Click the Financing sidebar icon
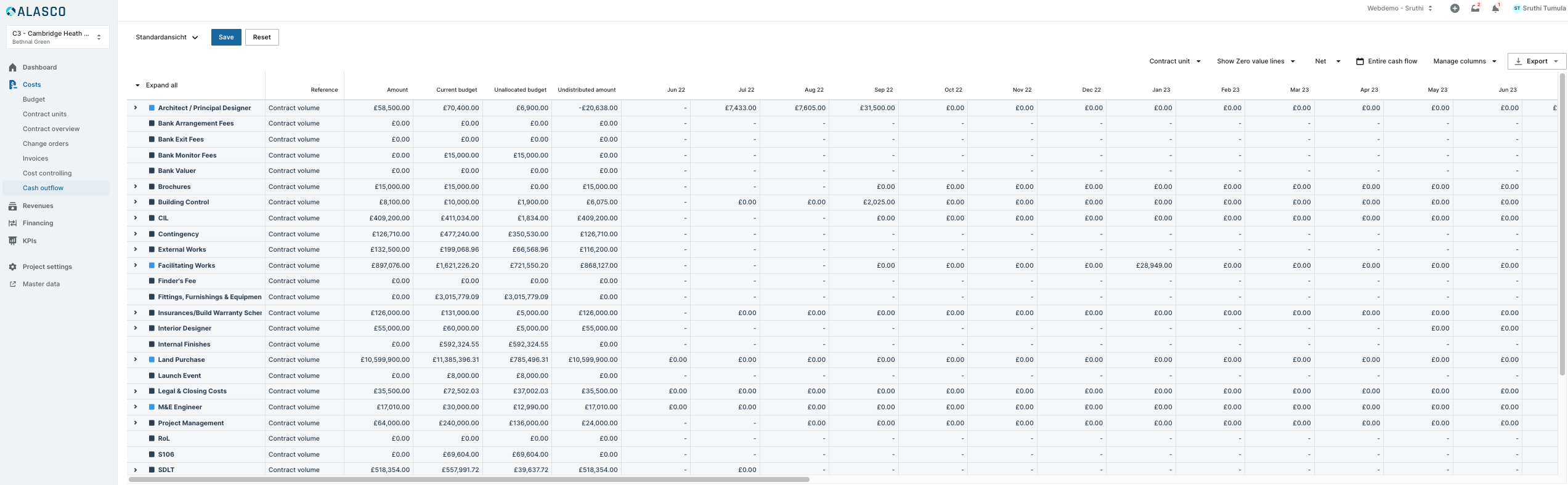The image size is (1568, 485). [12, 223]
